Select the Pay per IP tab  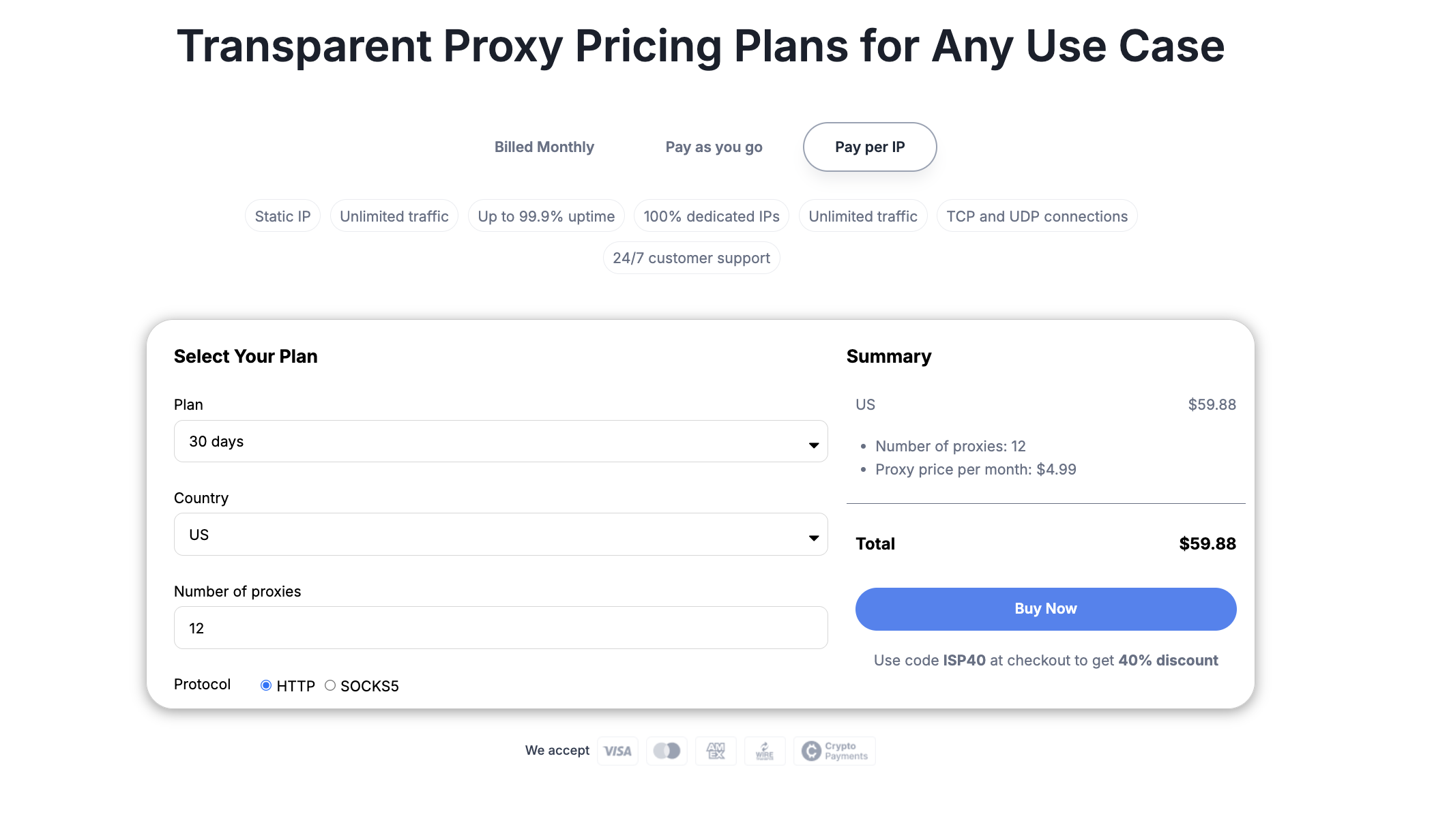(x=870, y=147)
